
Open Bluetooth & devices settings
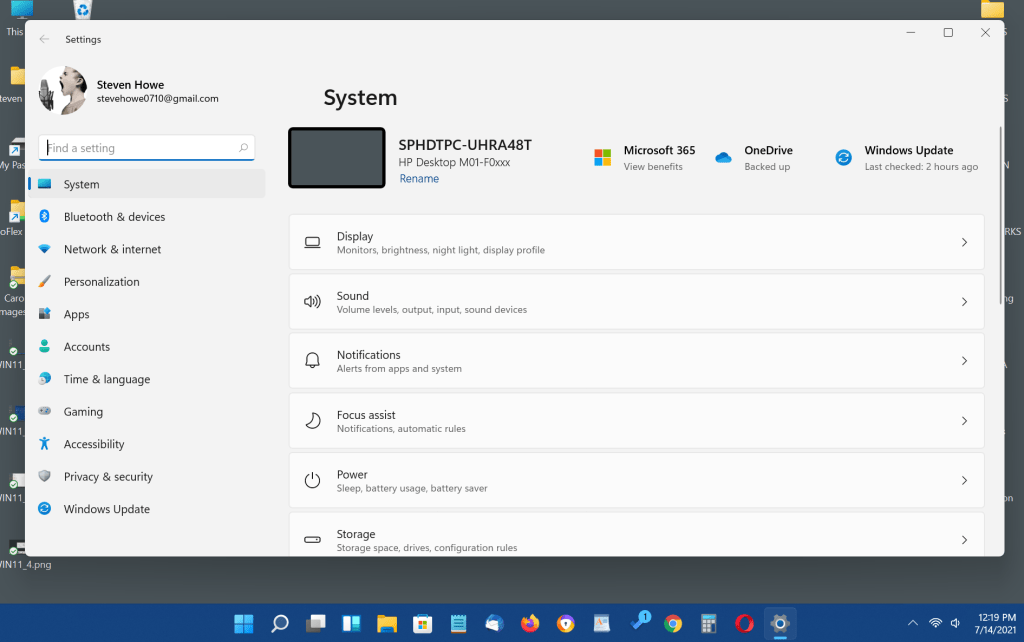(114, 217)
